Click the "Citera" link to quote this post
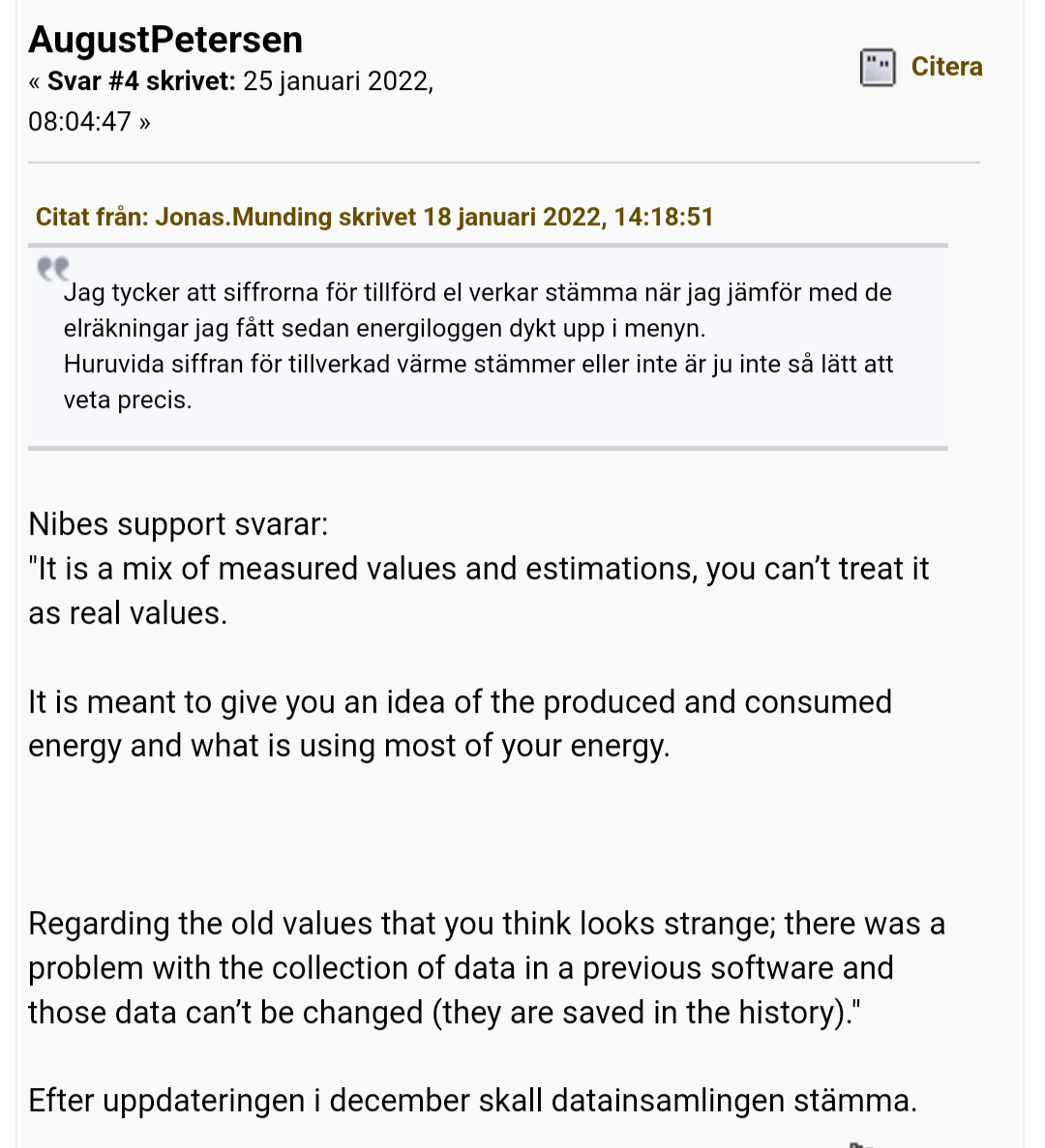The width and height of the screenshot is (1045, 1148). 946,67
